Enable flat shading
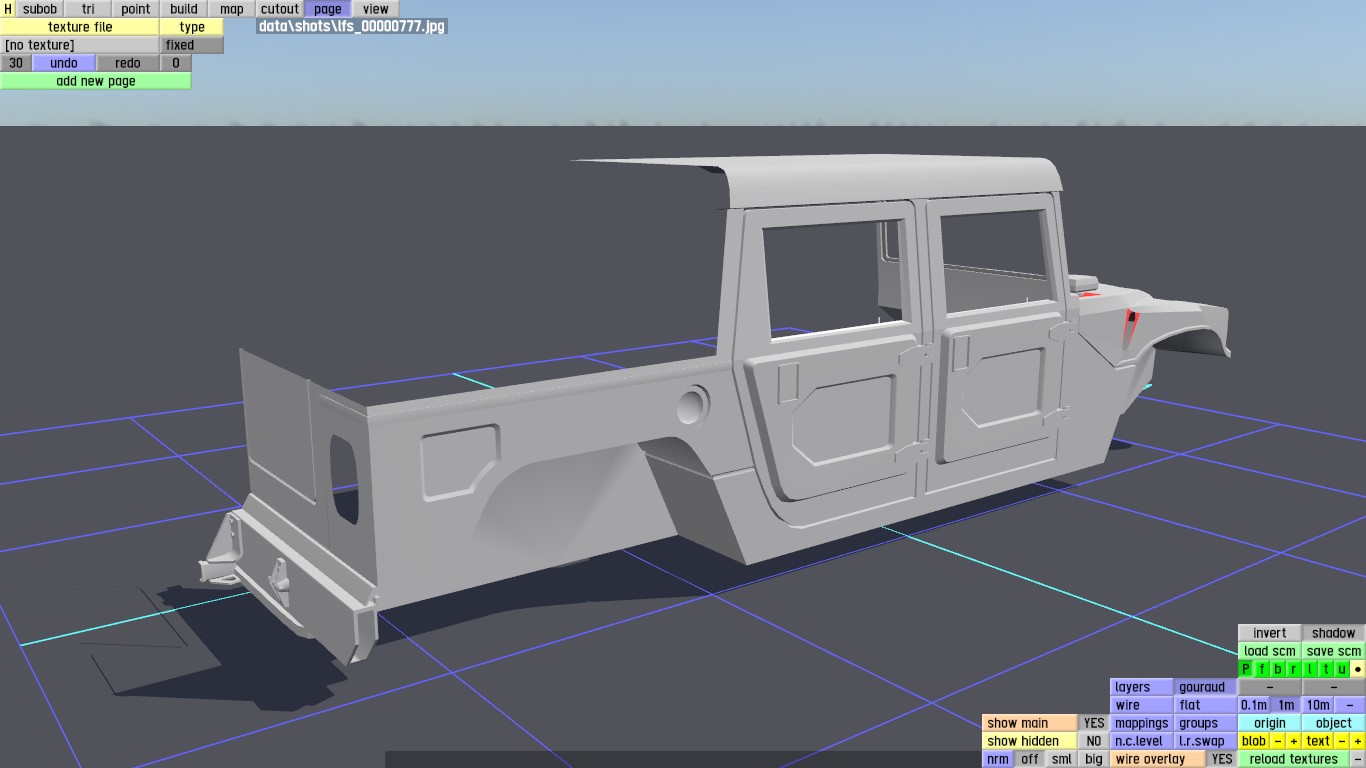1366x768 pixels. (x=1206, y=705)
